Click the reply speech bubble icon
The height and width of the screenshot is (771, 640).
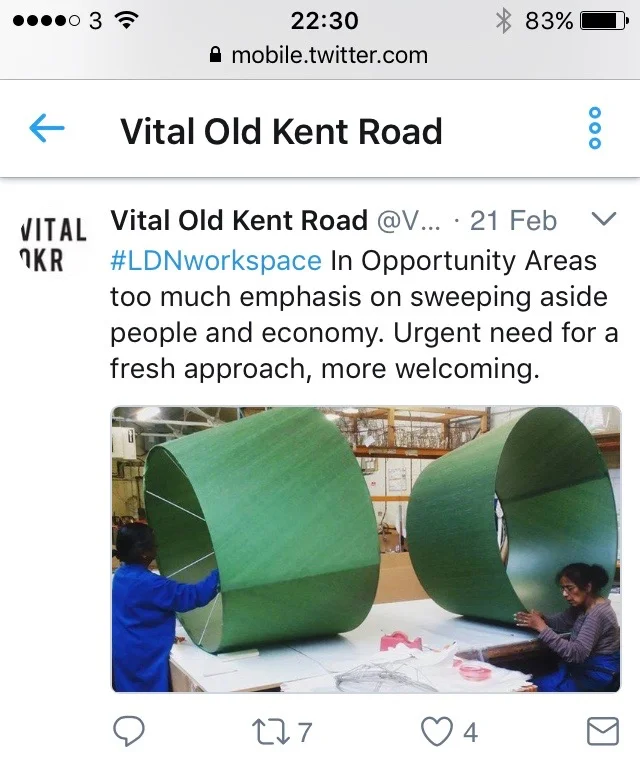pyautogui.click(x=129, y=731)
